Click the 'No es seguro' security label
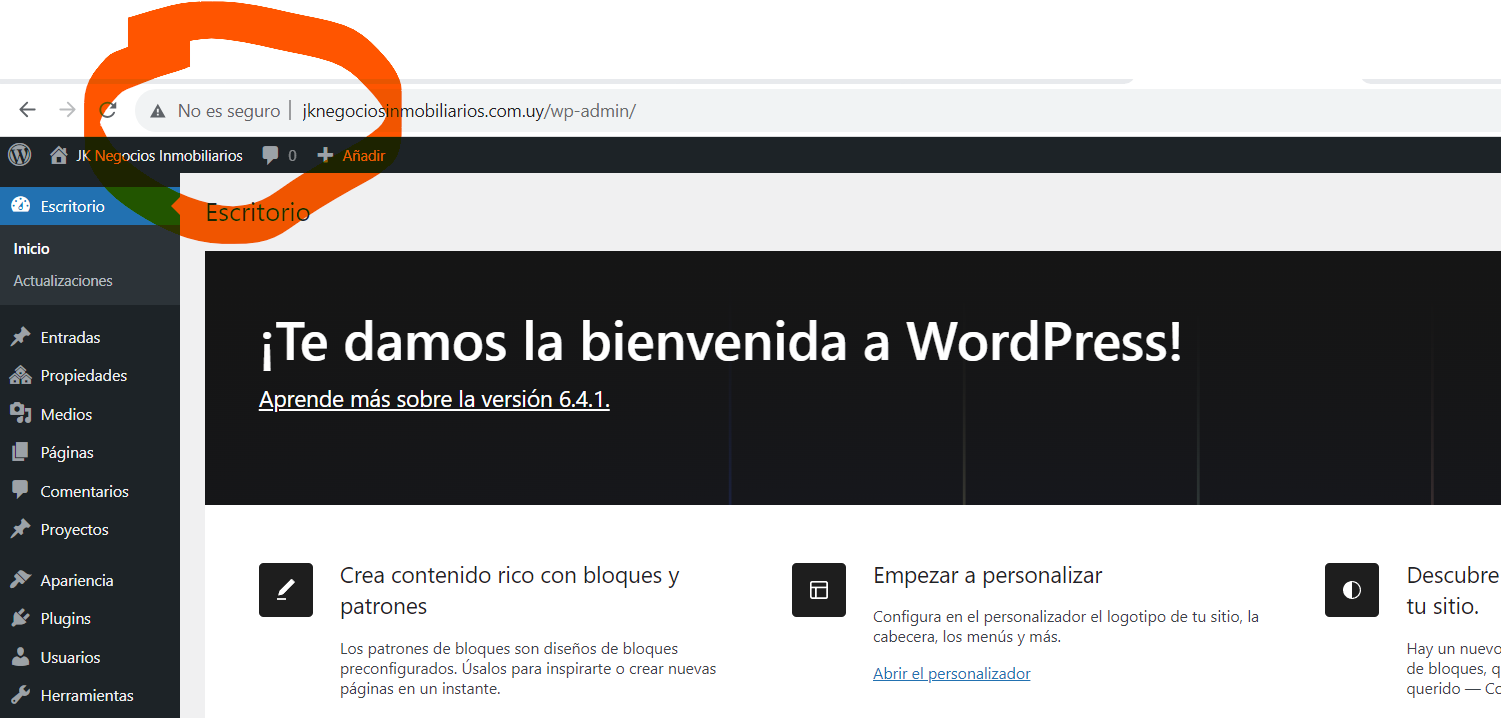Screen dimensions: 1501x718 [x=229, y=111]
